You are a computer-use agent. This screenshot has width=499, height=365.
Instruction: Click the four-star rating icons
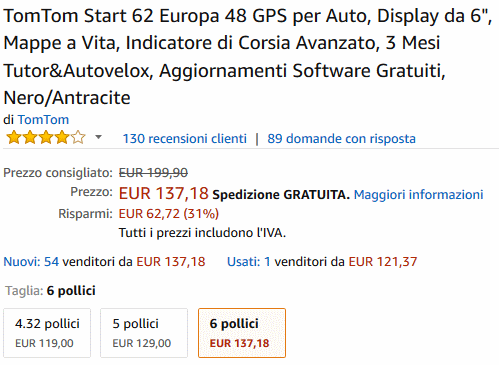46,137
